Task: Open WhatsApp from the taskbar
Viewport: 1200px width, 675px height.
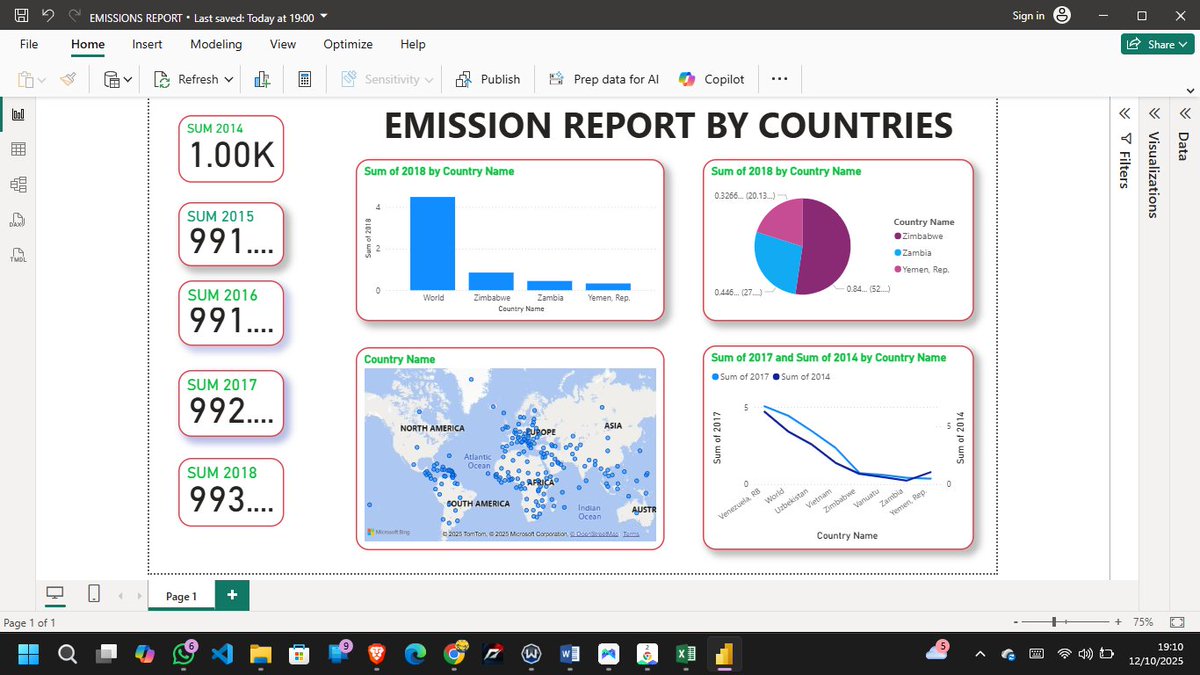Action: tap(184, 654)
